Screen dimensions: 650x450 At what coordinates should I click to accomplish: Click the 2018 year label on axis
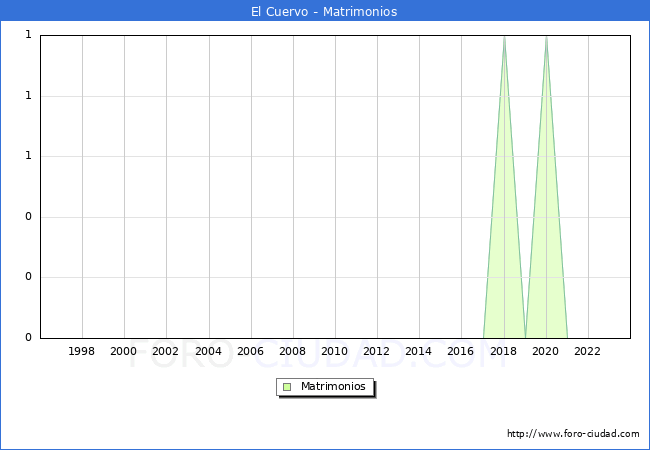coord(504,351)
